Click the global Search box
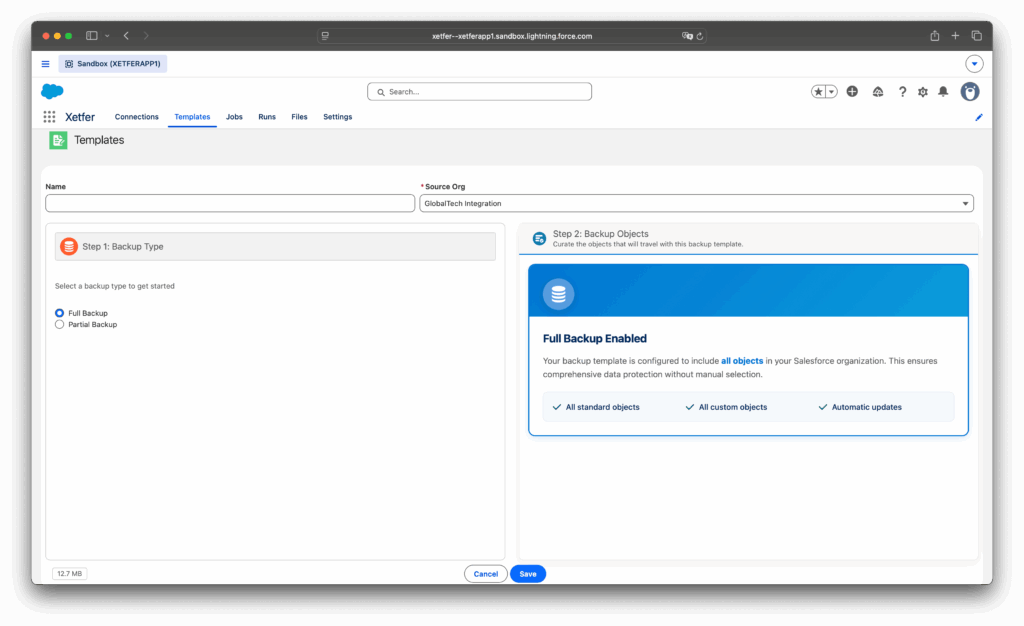This screenshot has width=1024, height=626. pos(479,92)
